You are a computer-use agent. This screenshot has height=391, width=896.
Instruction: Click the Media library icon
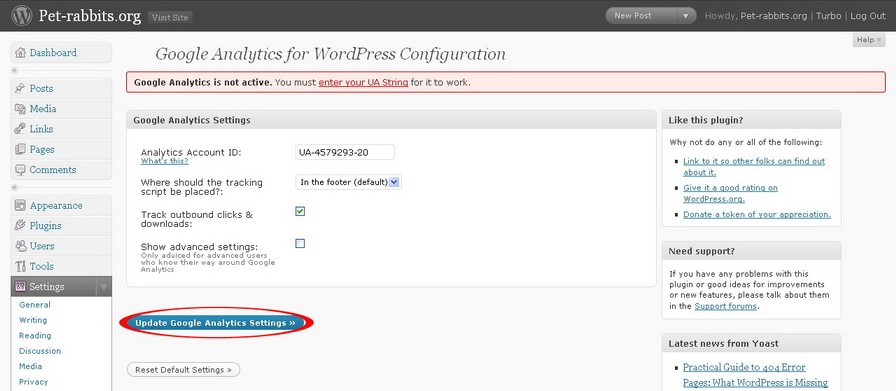21,109
